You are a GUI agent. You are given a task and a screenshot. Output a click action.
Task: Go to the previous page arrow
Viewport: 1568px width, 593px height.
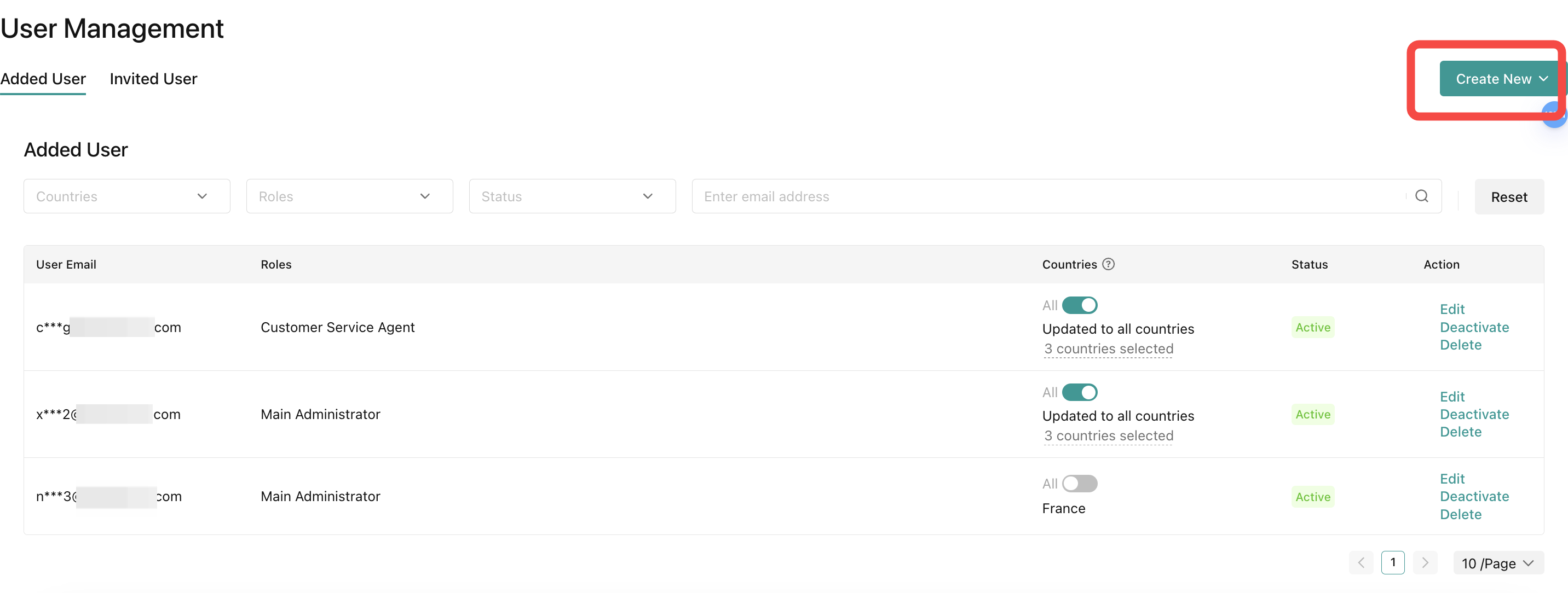coord(1361,562)
